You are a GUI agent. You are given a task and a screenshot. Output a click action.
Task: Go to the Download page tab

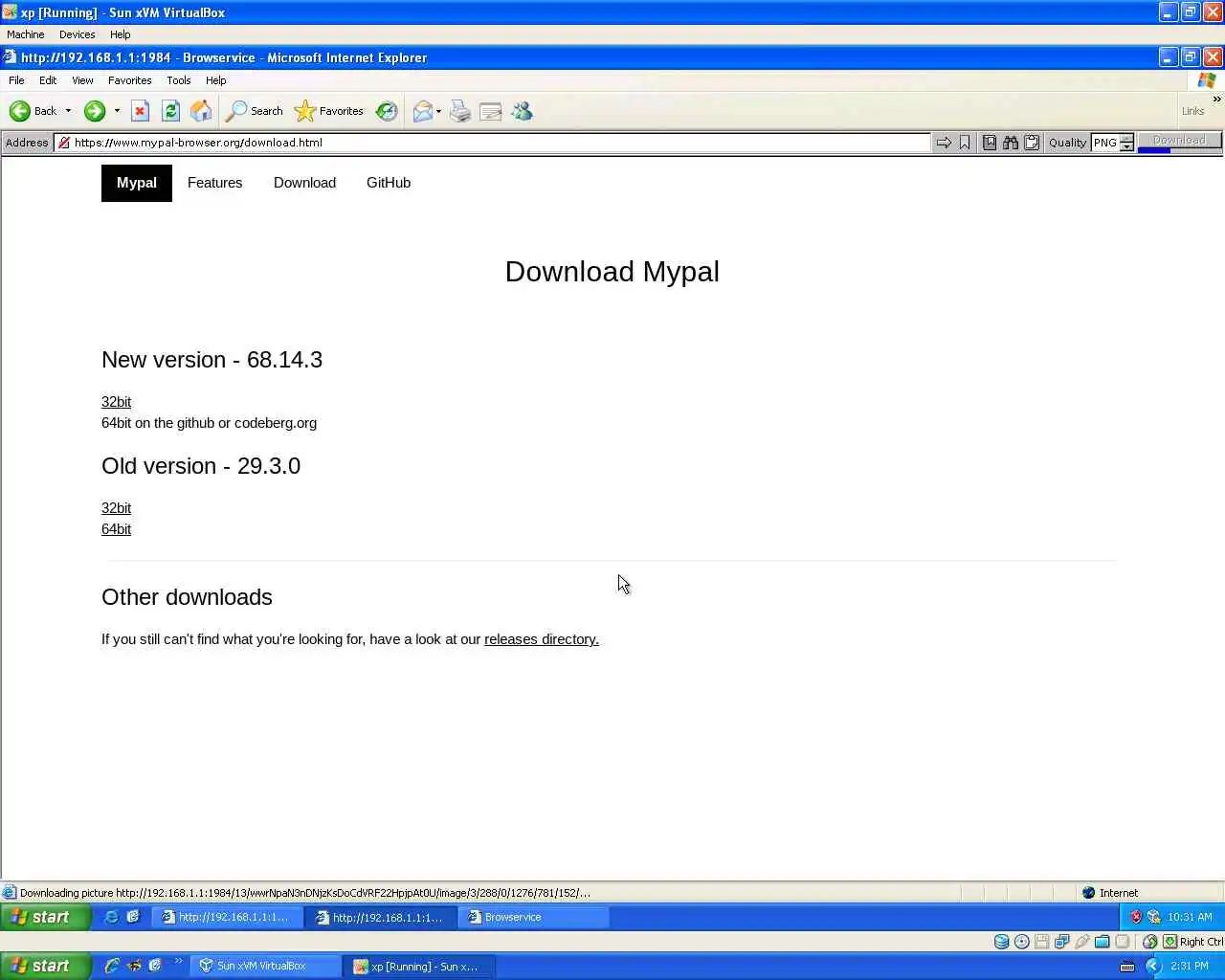tap(304, 183)
